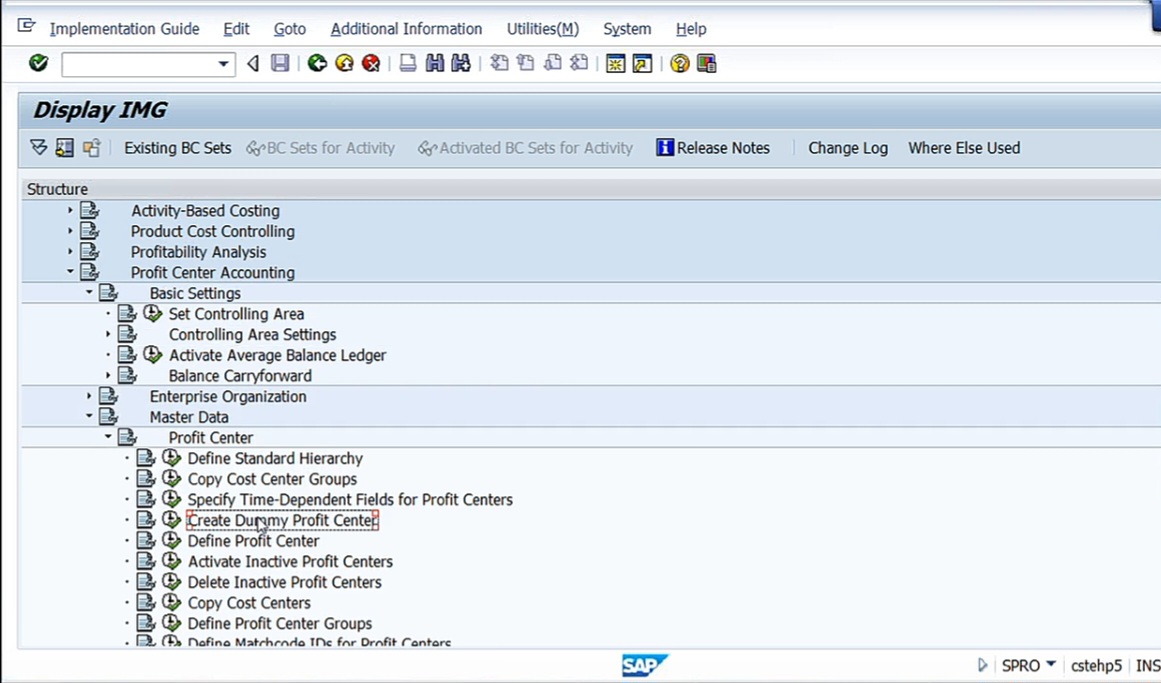Open the Change Log button

point(848,148)
